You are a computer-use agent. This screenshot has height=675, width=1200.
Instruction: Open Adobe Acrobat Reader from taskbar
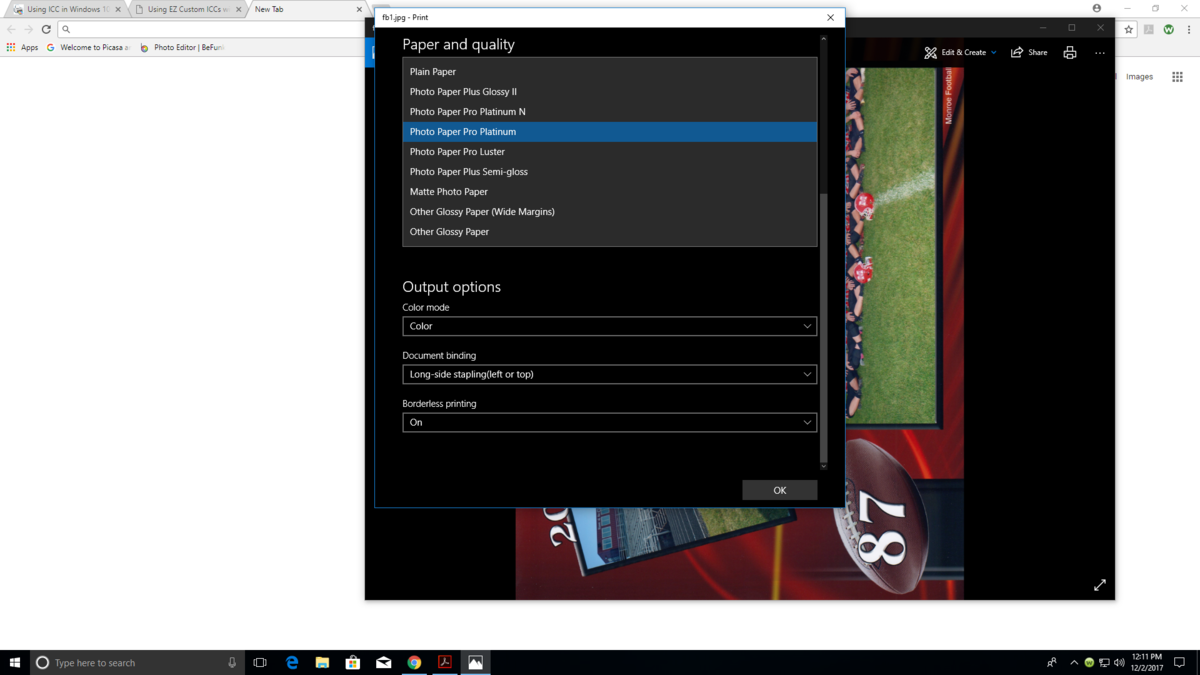point(445,662)
